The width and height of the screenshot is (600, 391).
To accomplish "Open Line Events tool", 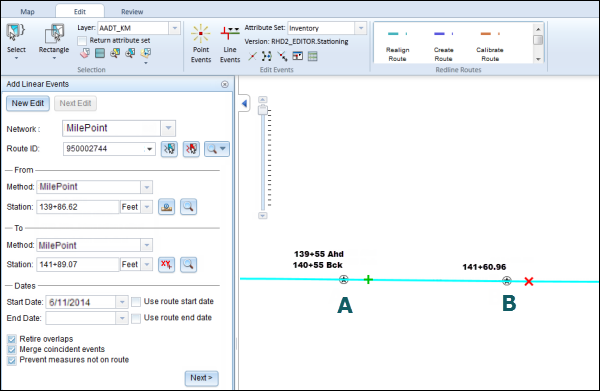I will coord(230,43).
